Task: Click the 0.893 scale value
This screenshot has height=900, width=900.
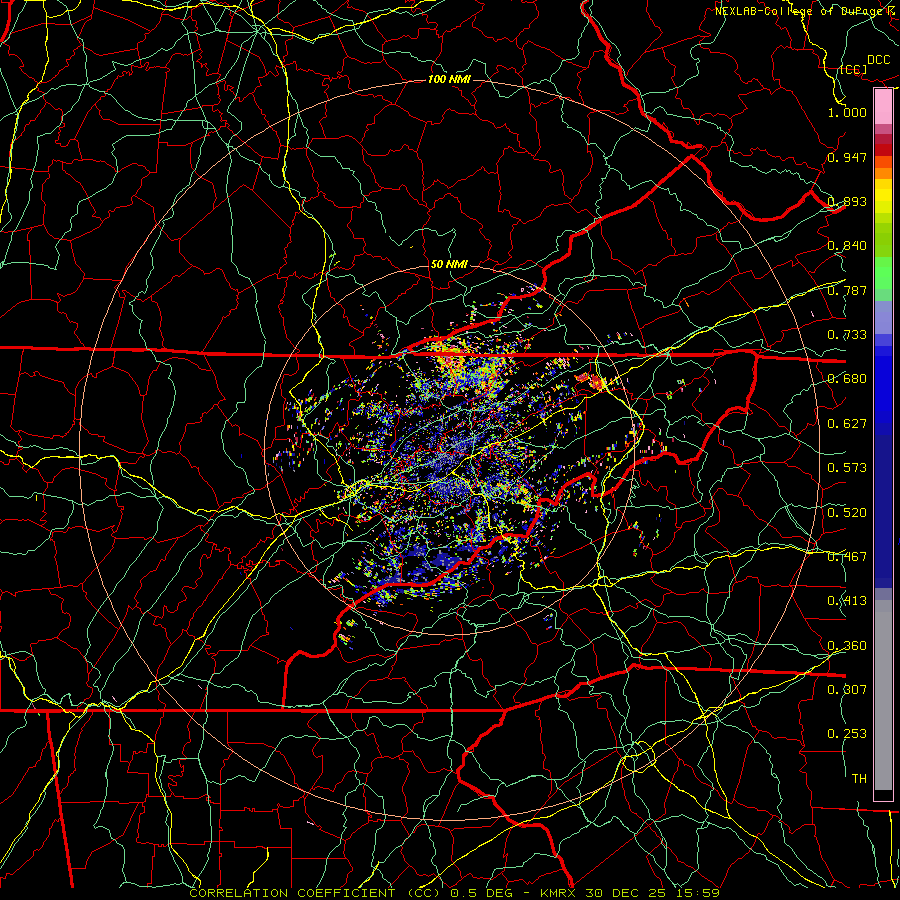Action: coord(847,201)
